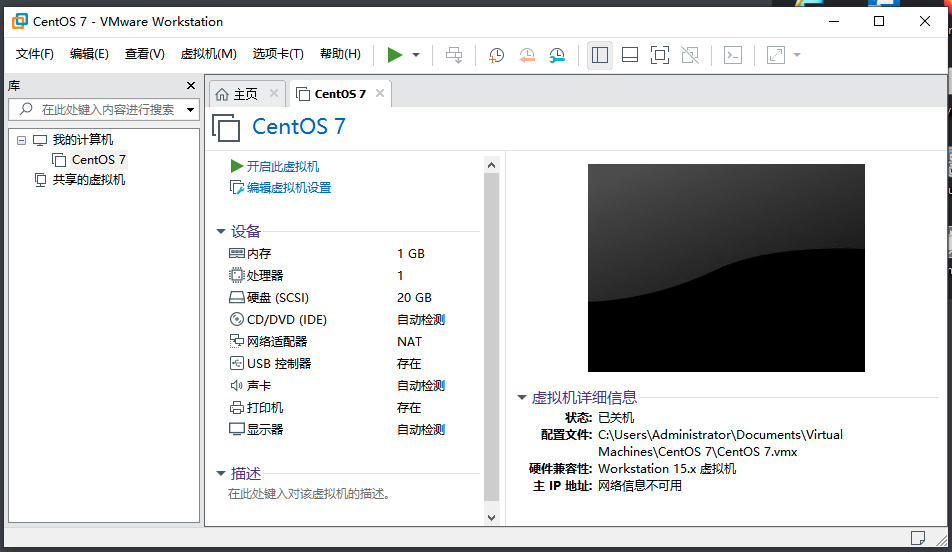This screenshot has height=552, width=952.
Task: Close the 主页 tab
Action: pos(274,94)
